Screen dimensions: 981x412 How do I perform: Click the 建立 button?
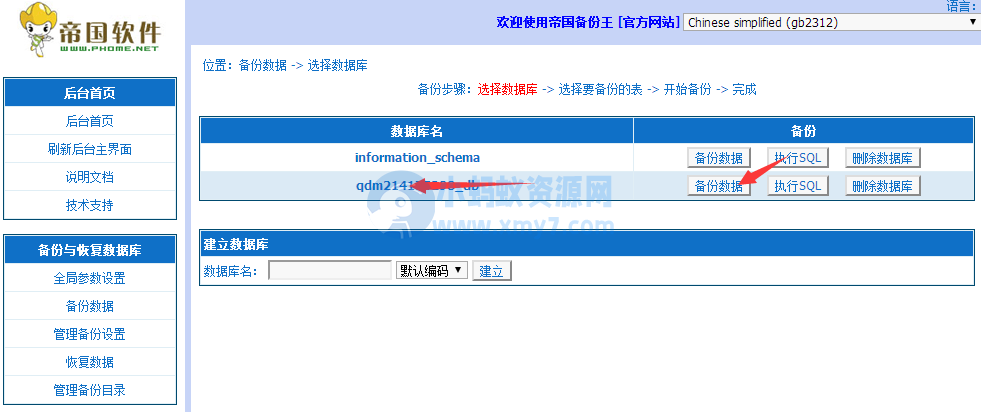click(x=492, y=271)
